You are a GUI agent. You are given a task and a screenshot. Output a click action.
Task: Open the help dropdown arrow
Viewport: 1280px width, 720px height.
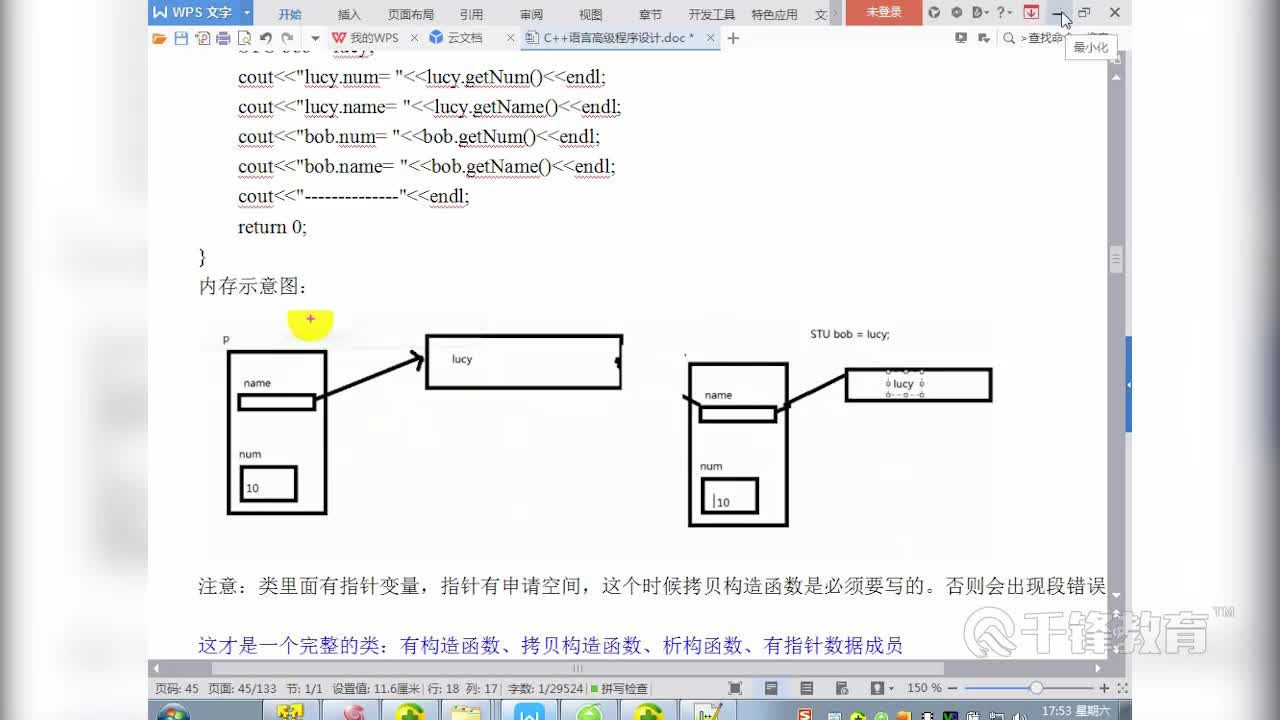click(x=1008, y=12)
